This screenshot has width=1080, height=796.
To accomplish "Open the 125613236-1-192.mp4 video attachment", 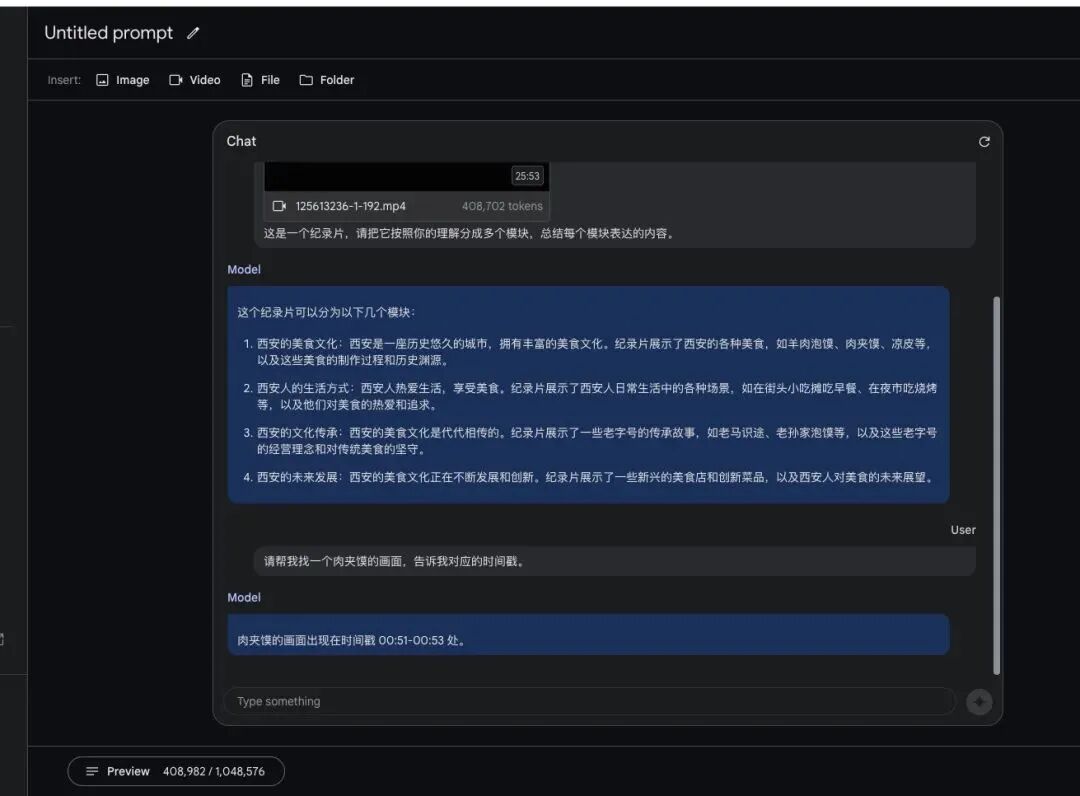I will (x=406, y=191).
